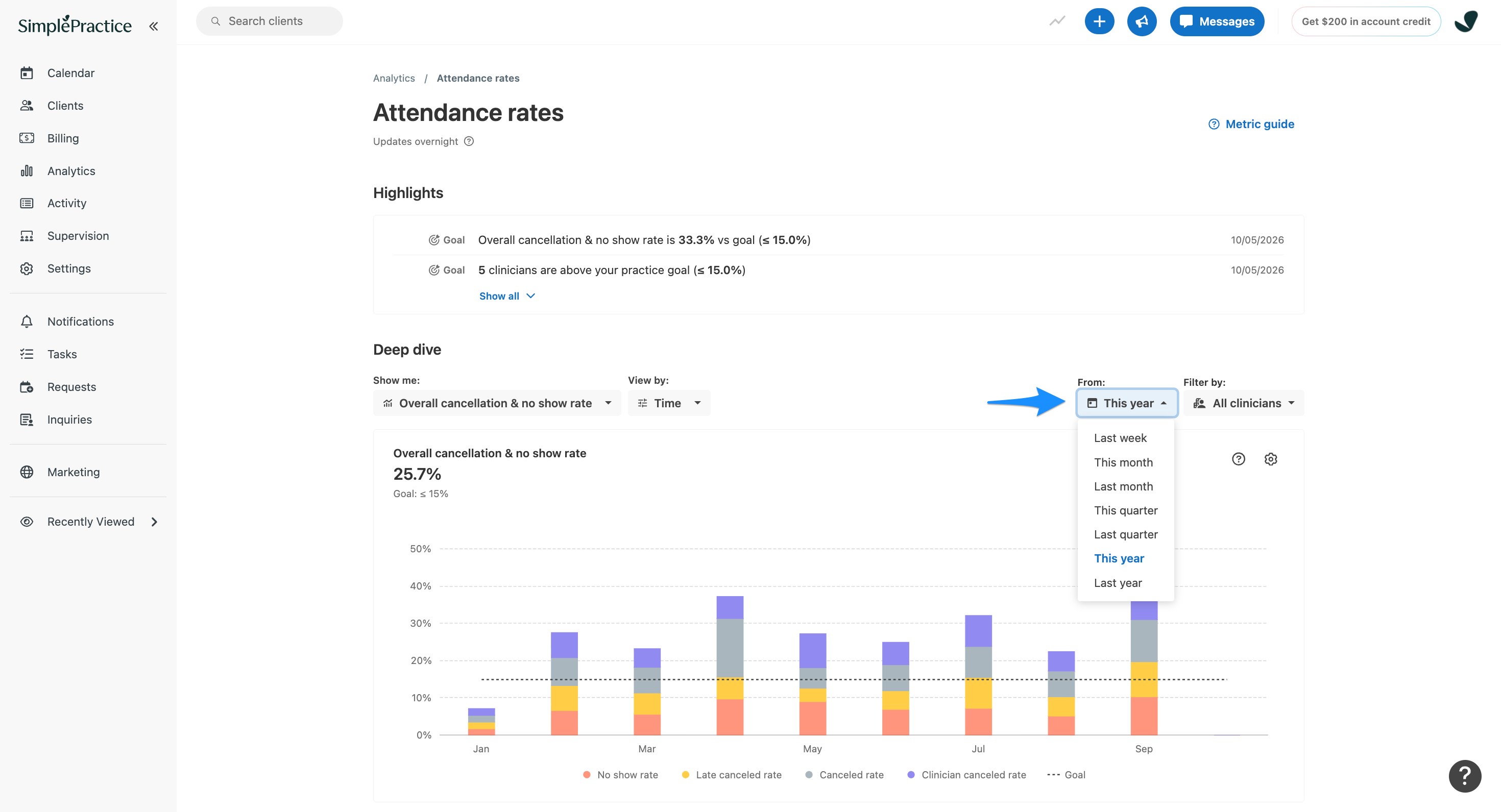The image size is (1501, 812).
Task: Collapse the sidebar with double-chevron icon
Action: point(153,26)
